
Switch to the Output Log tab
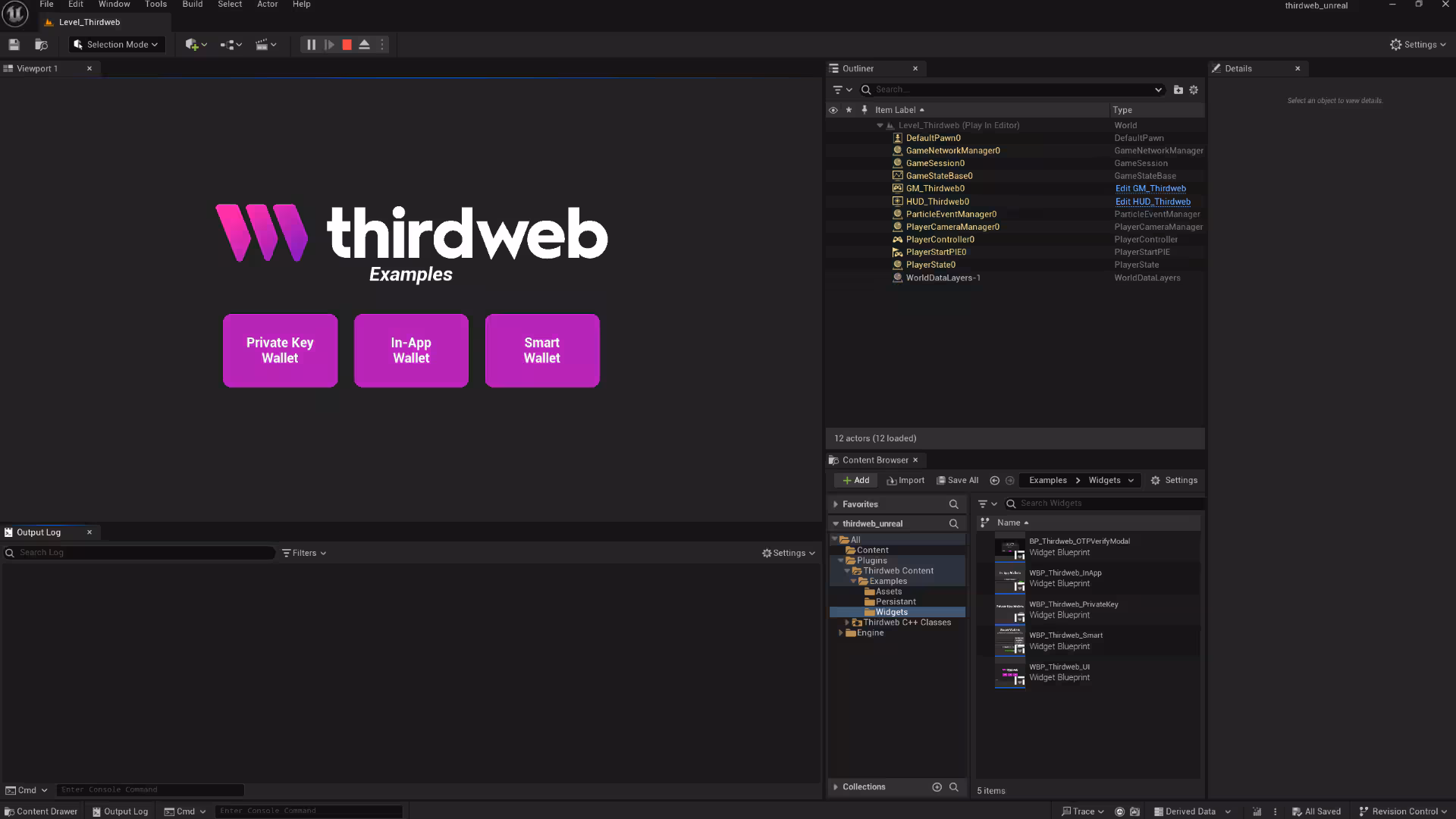click(x=39, y=532)
